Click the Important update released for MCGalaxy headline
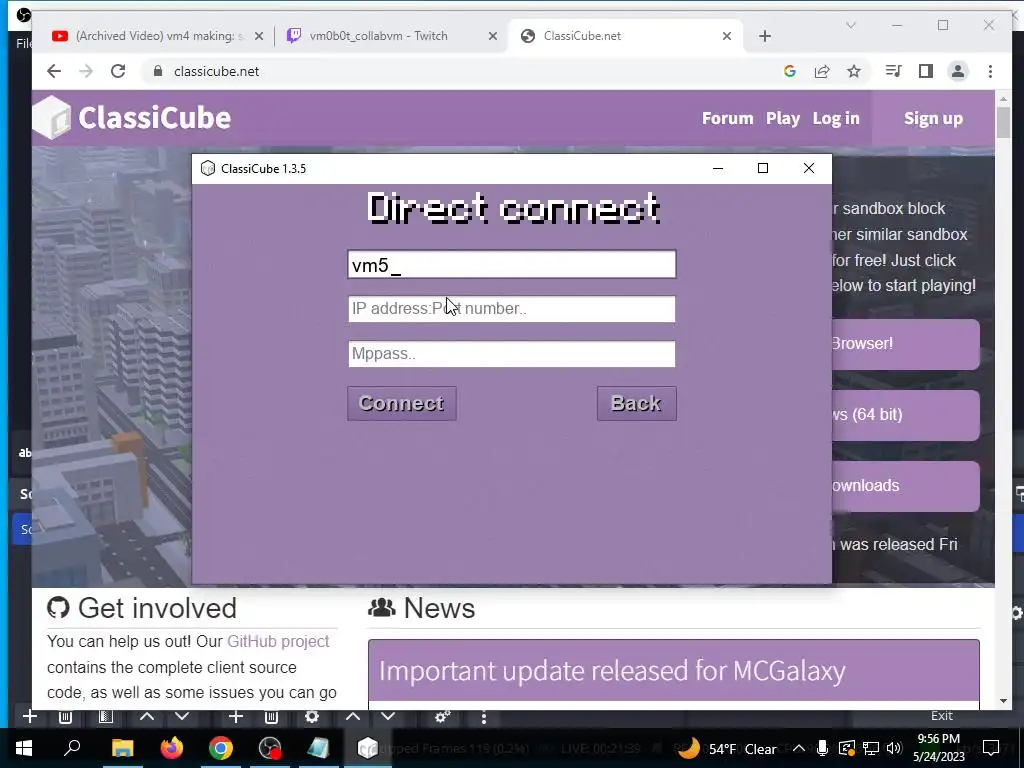This screenshot has width=1024, height=768. (x=612, y=671)
